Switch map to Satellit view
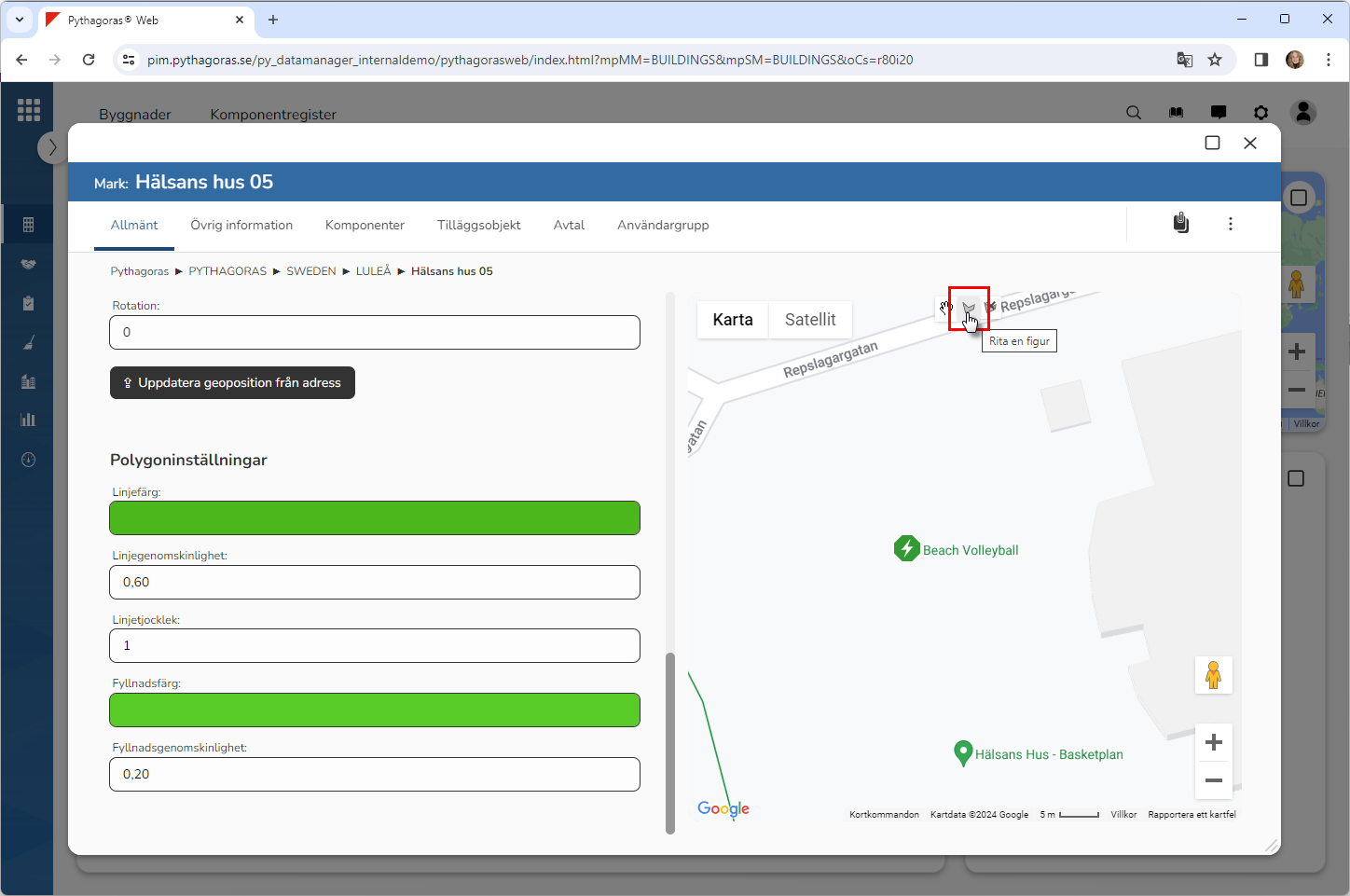1350x896 pixels. pyautogui.click(x=809, y=320)
